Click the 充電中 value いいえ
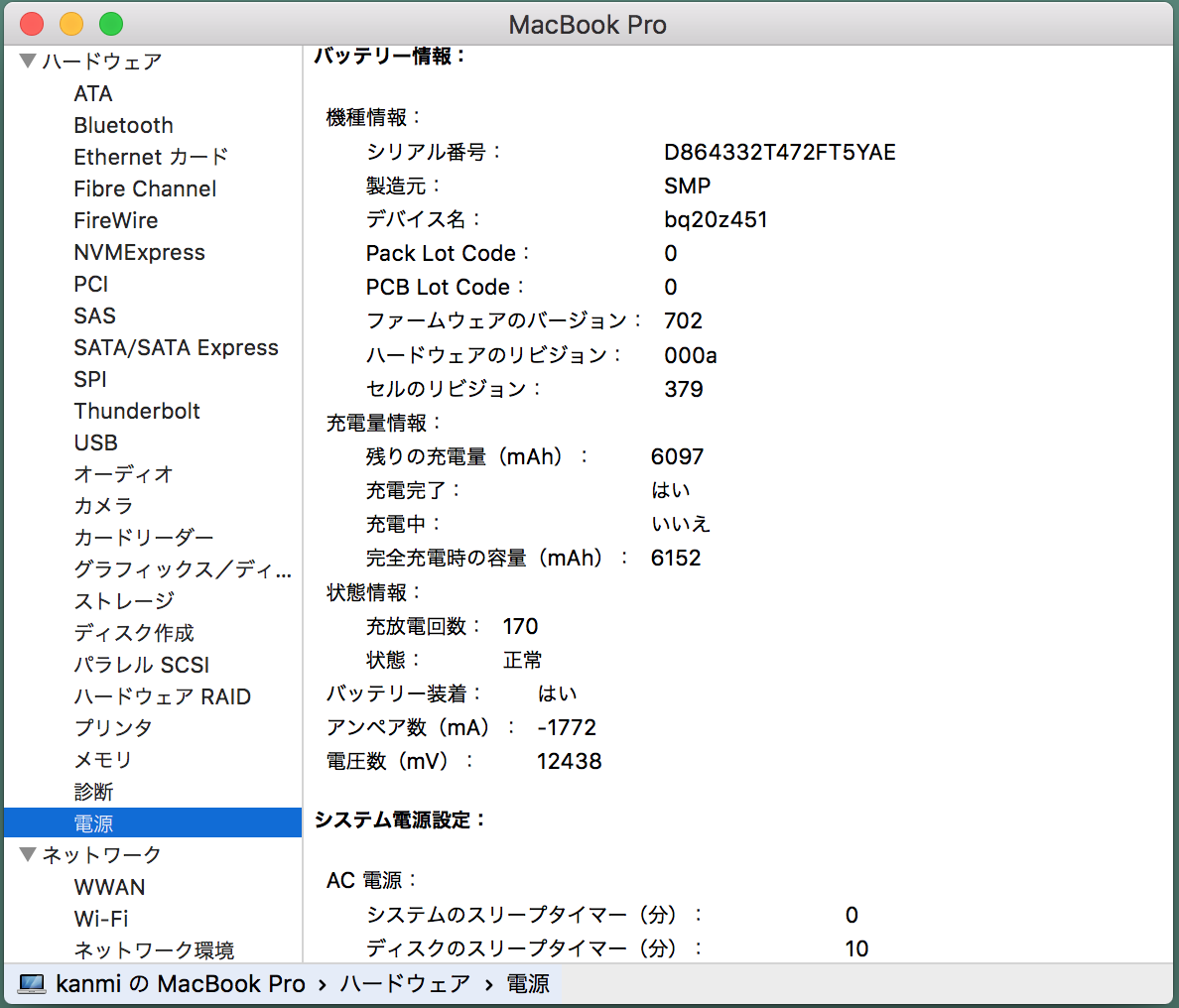The width and height of the screenshot is (1179, 1008). [681, 524]
